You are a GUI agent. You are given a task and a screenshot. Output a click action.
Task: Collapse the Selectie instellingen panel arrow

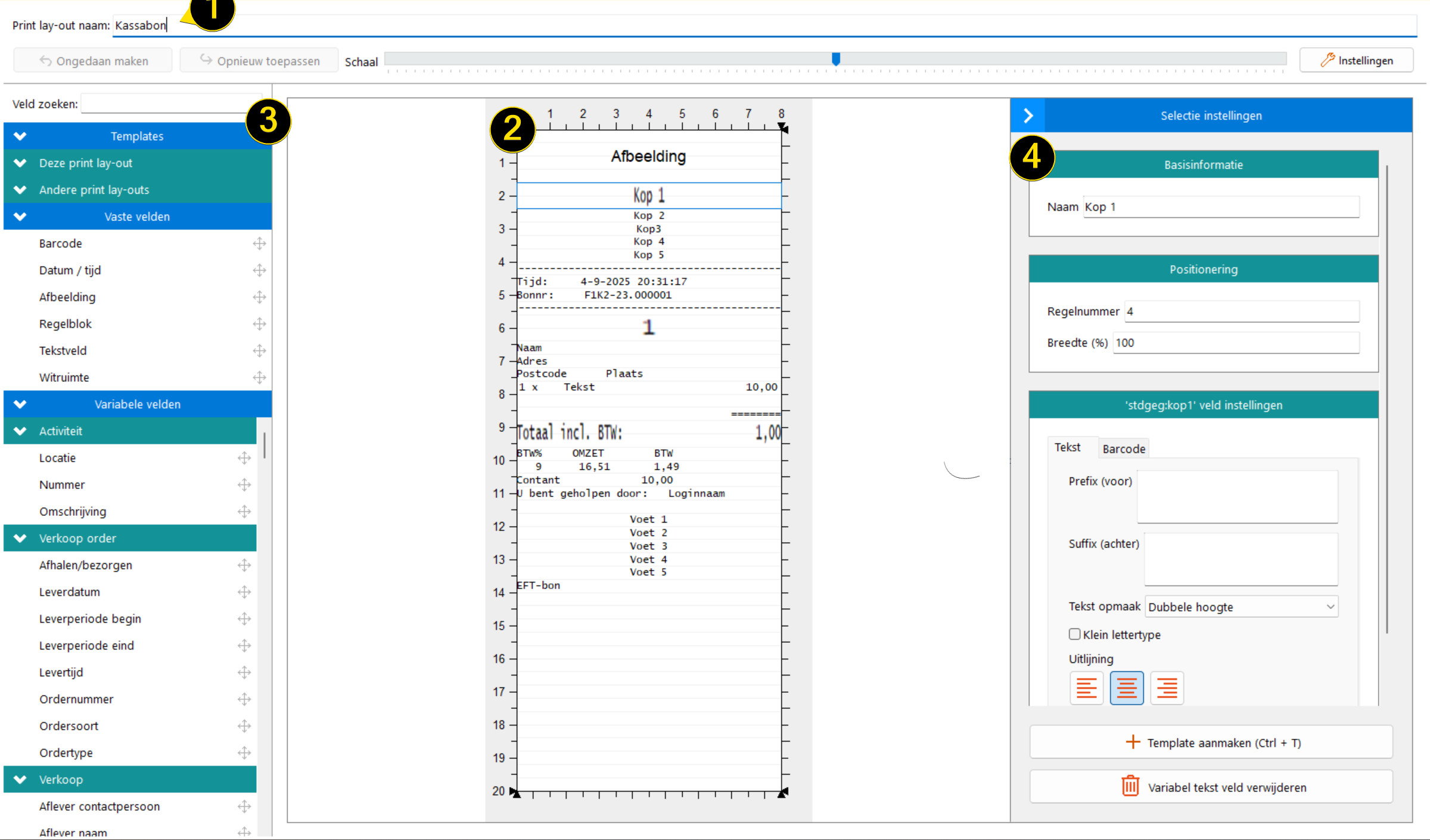click(1028, 116)
